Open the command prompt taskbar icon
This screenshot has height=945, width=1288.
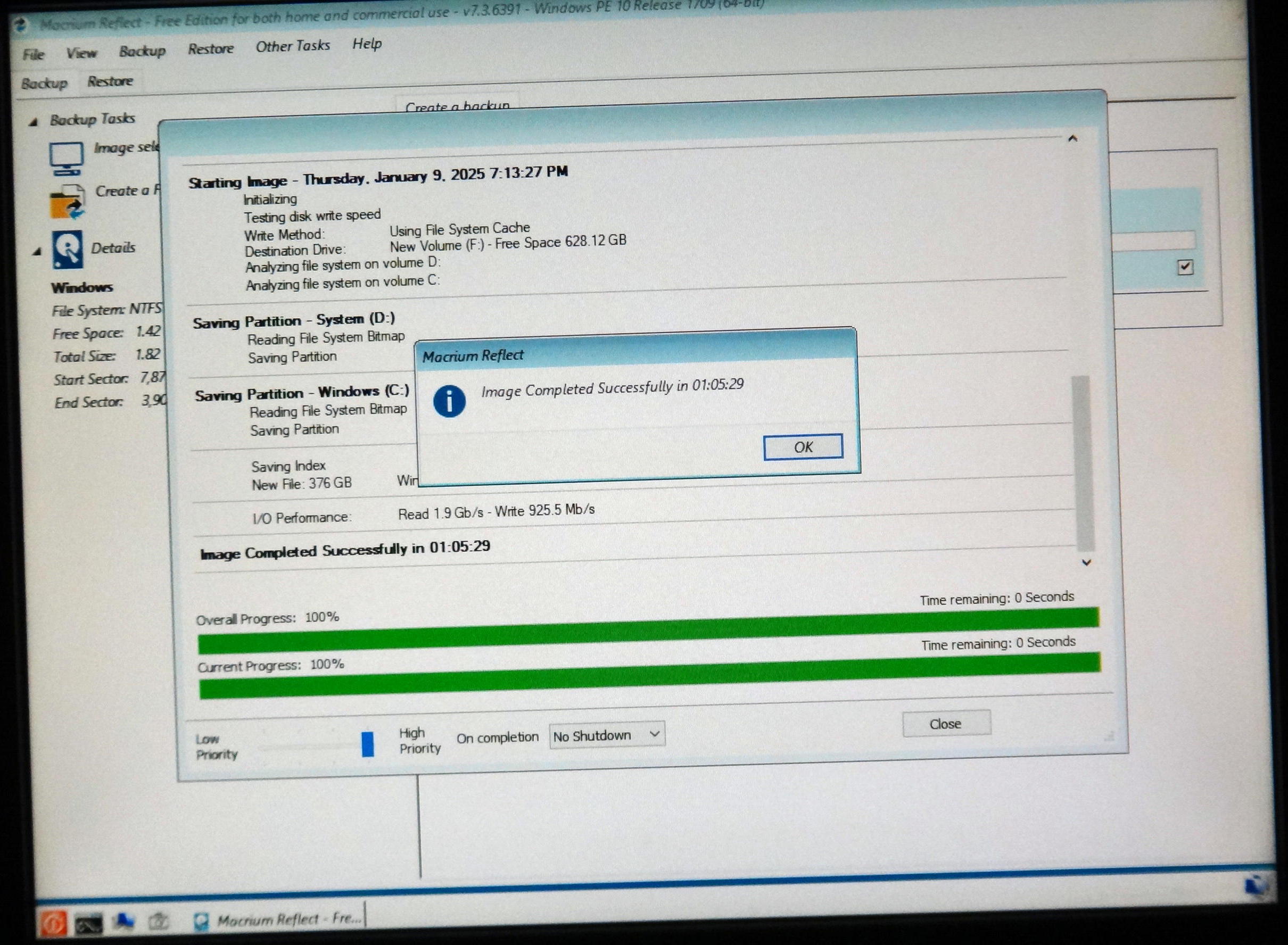(89, 923)
